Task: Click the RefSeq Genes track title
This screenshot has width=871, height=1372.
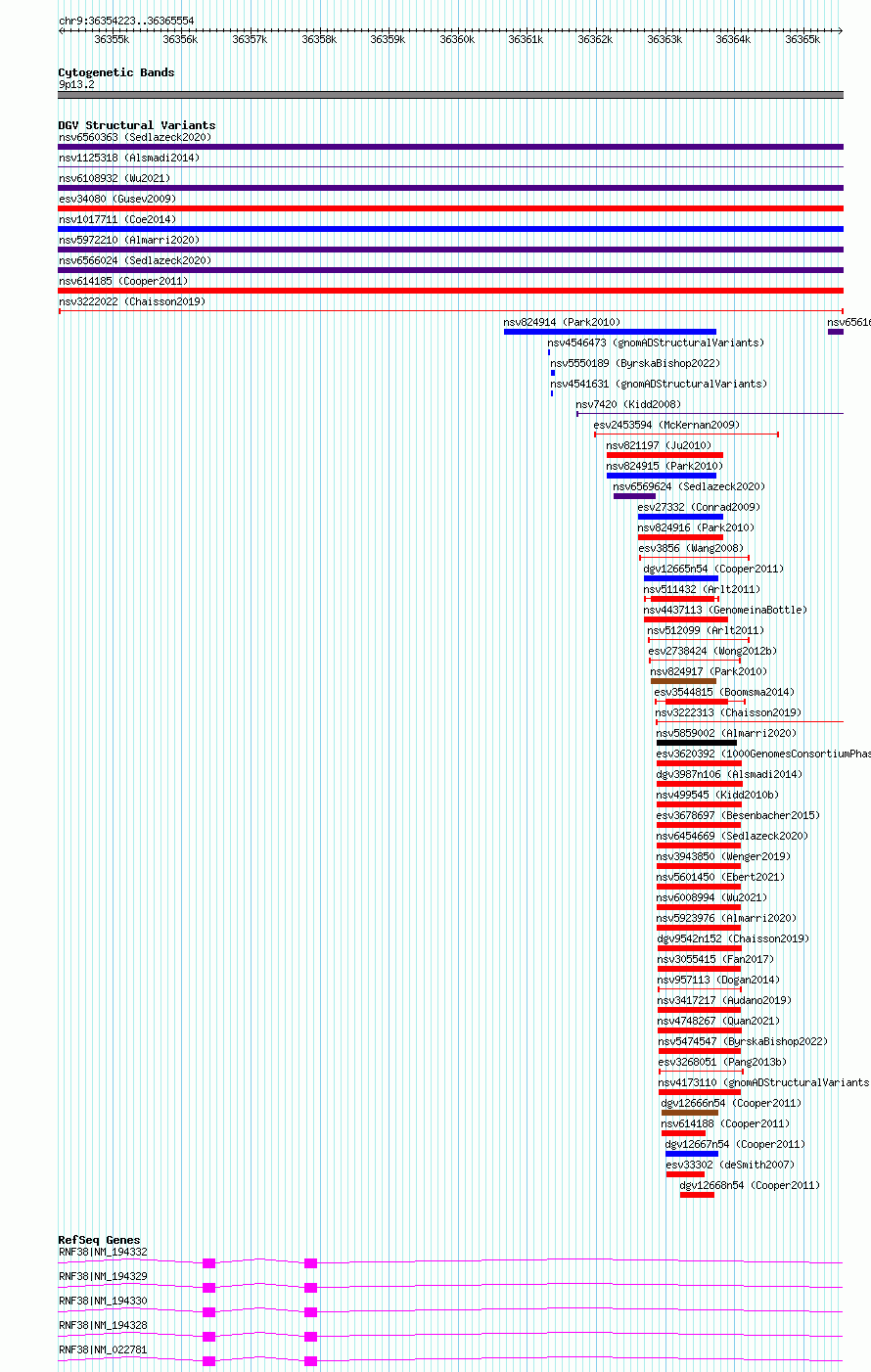Action: pyautogui.click(x=99, y=1240)
